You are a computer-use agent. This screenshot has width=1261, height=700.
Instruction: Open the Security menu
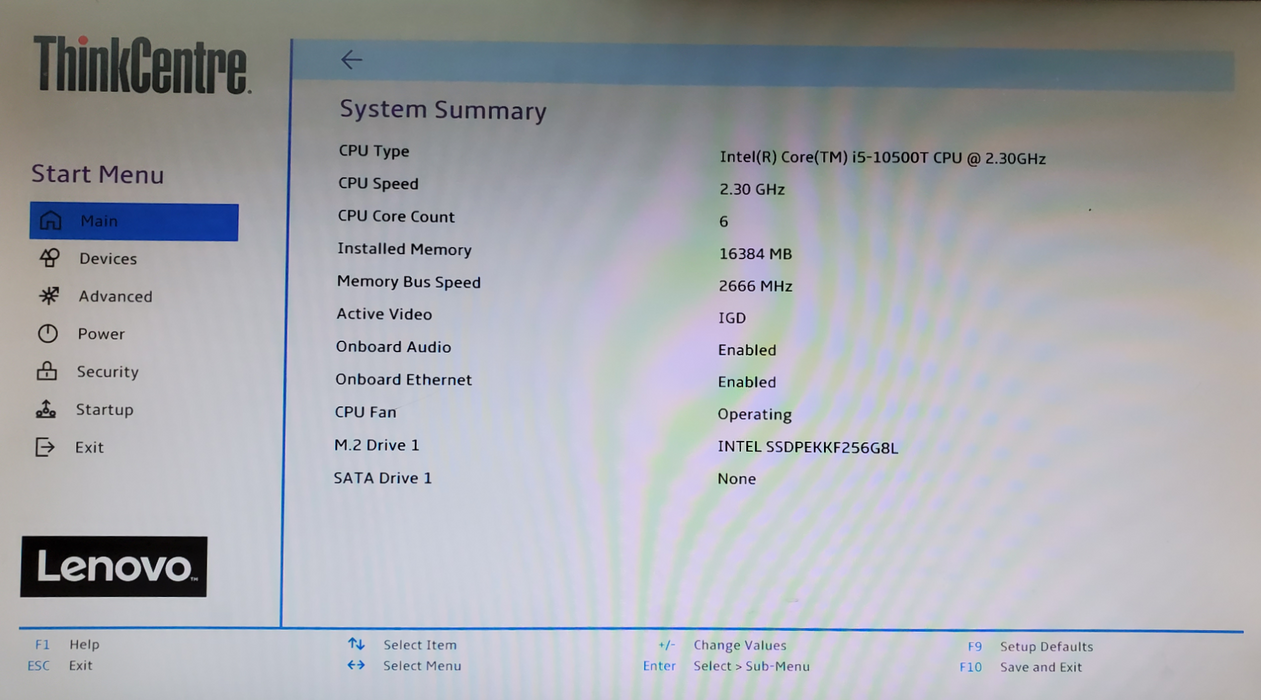click(x=107, y=372)
